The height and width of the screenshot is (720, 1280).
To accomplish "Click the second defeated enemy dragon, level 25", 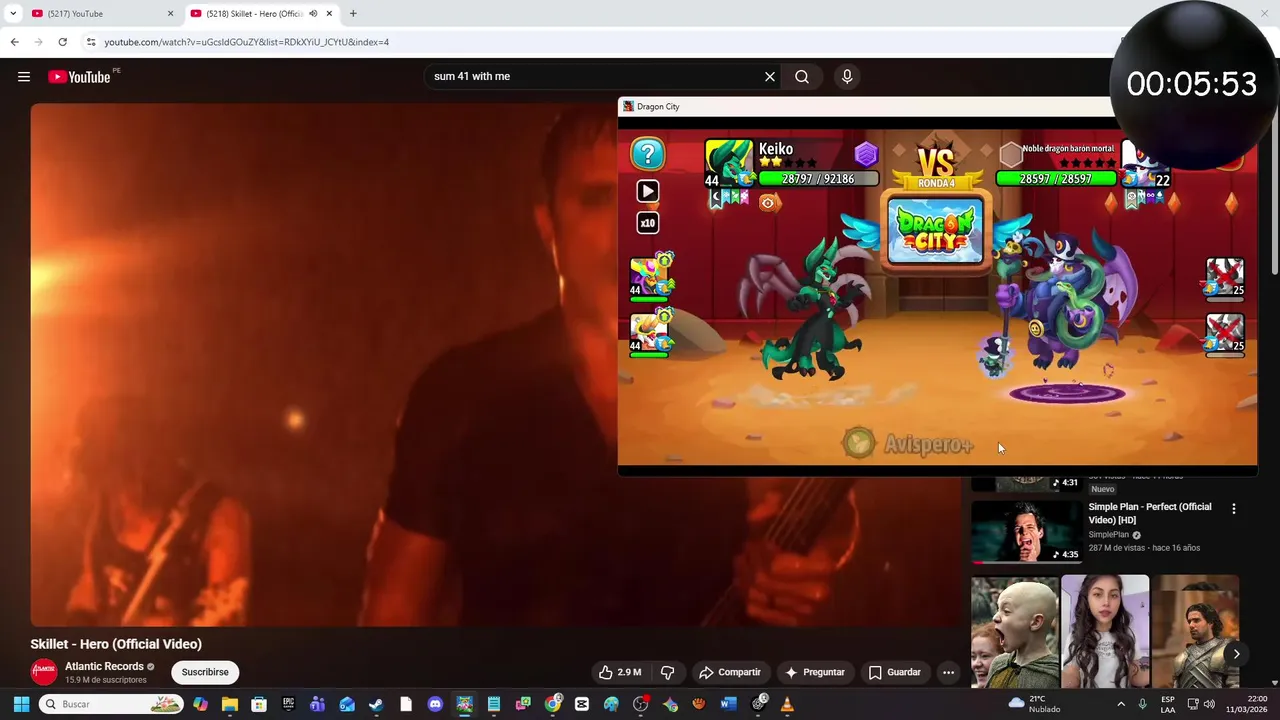I will tap(1224, 333).
